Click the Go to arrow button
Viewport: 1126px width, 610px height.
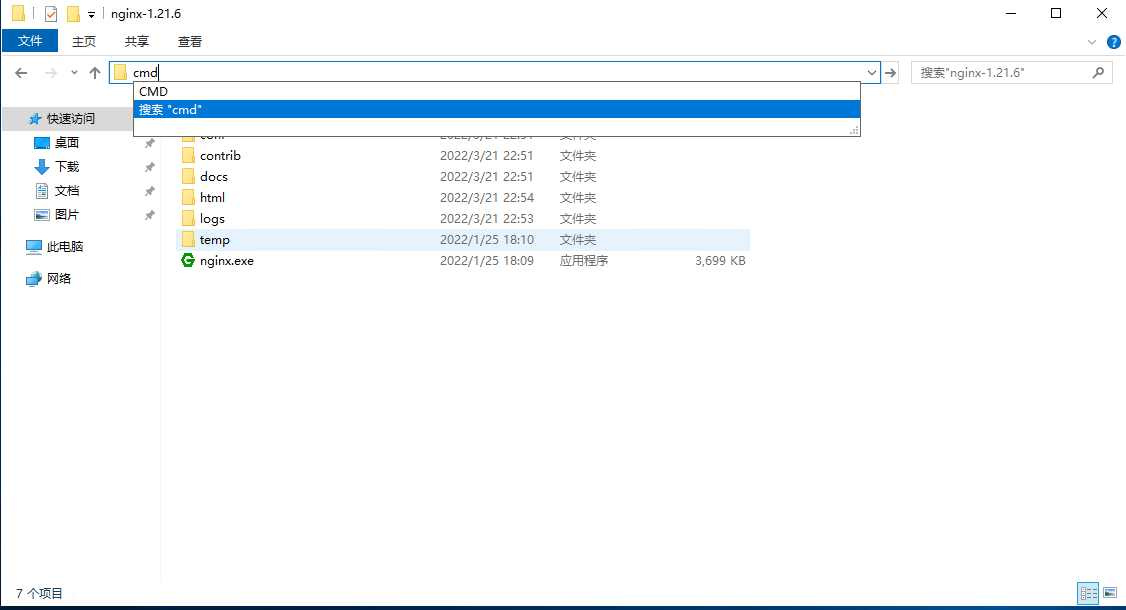tap(890, 73)
